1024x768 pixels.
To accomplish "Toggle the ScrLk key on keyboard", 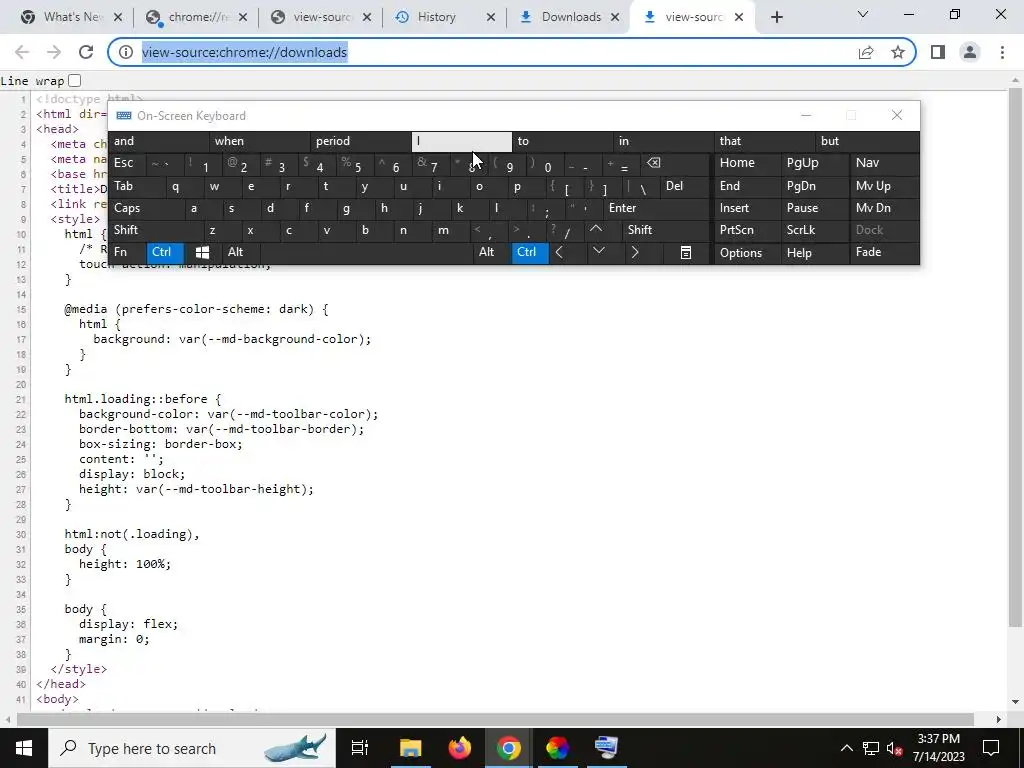I will coord(814,230).
